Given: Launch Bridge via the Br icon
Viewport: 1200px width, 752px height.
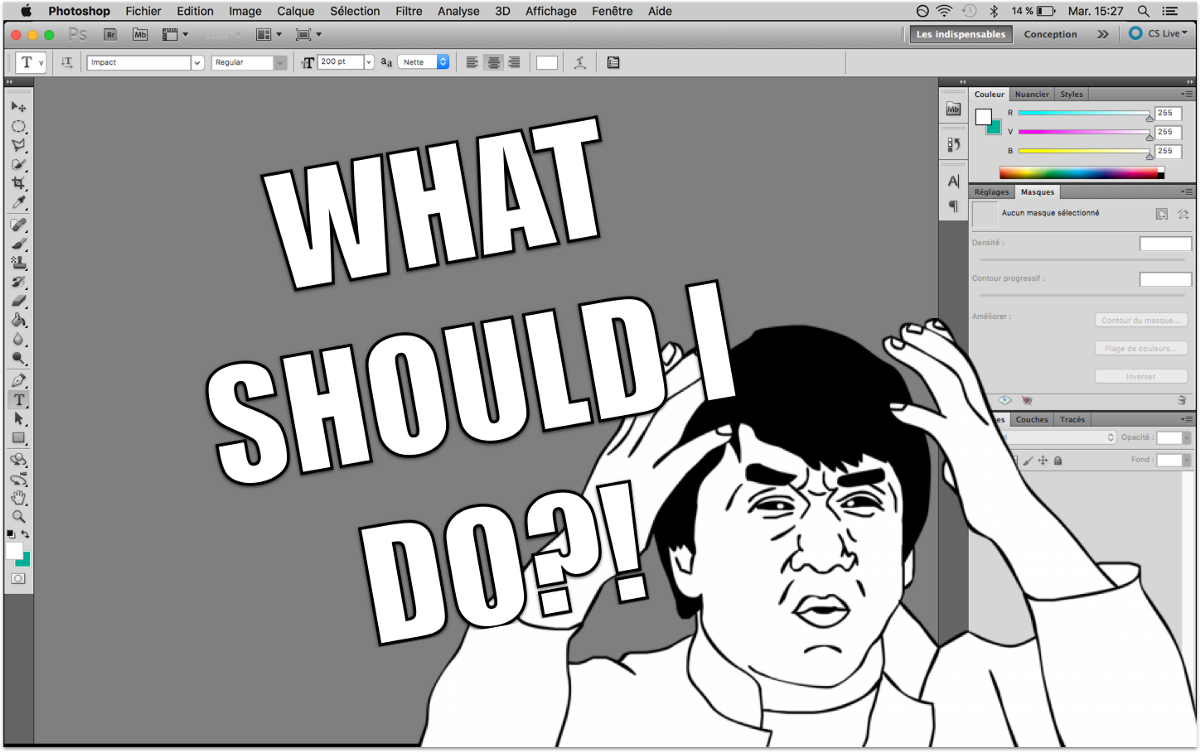Looking at the screenshot, I should (110, 34).
